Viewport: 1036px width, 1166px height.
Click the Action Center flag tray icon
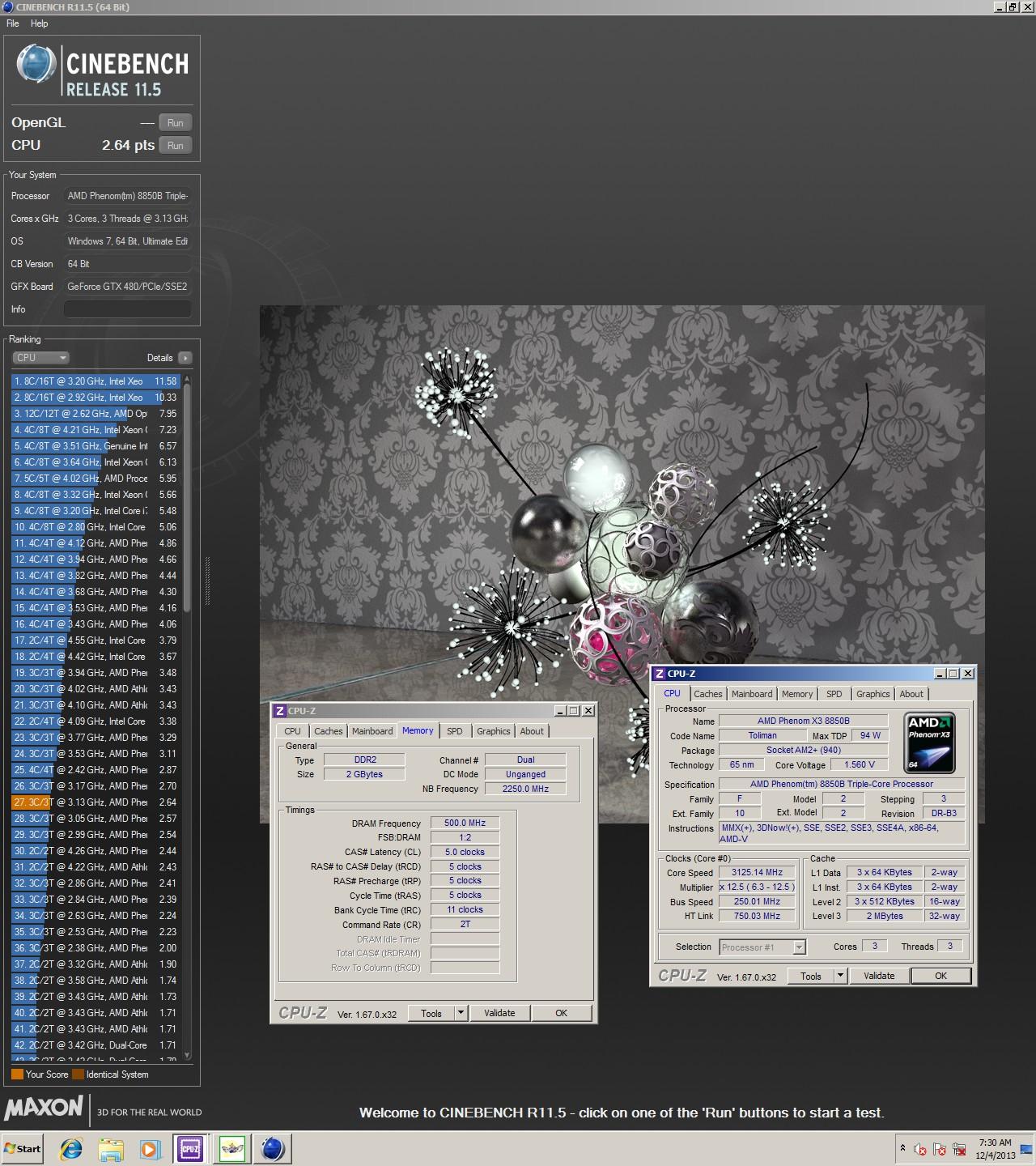pyautogui.click(x=940, y=1149)
